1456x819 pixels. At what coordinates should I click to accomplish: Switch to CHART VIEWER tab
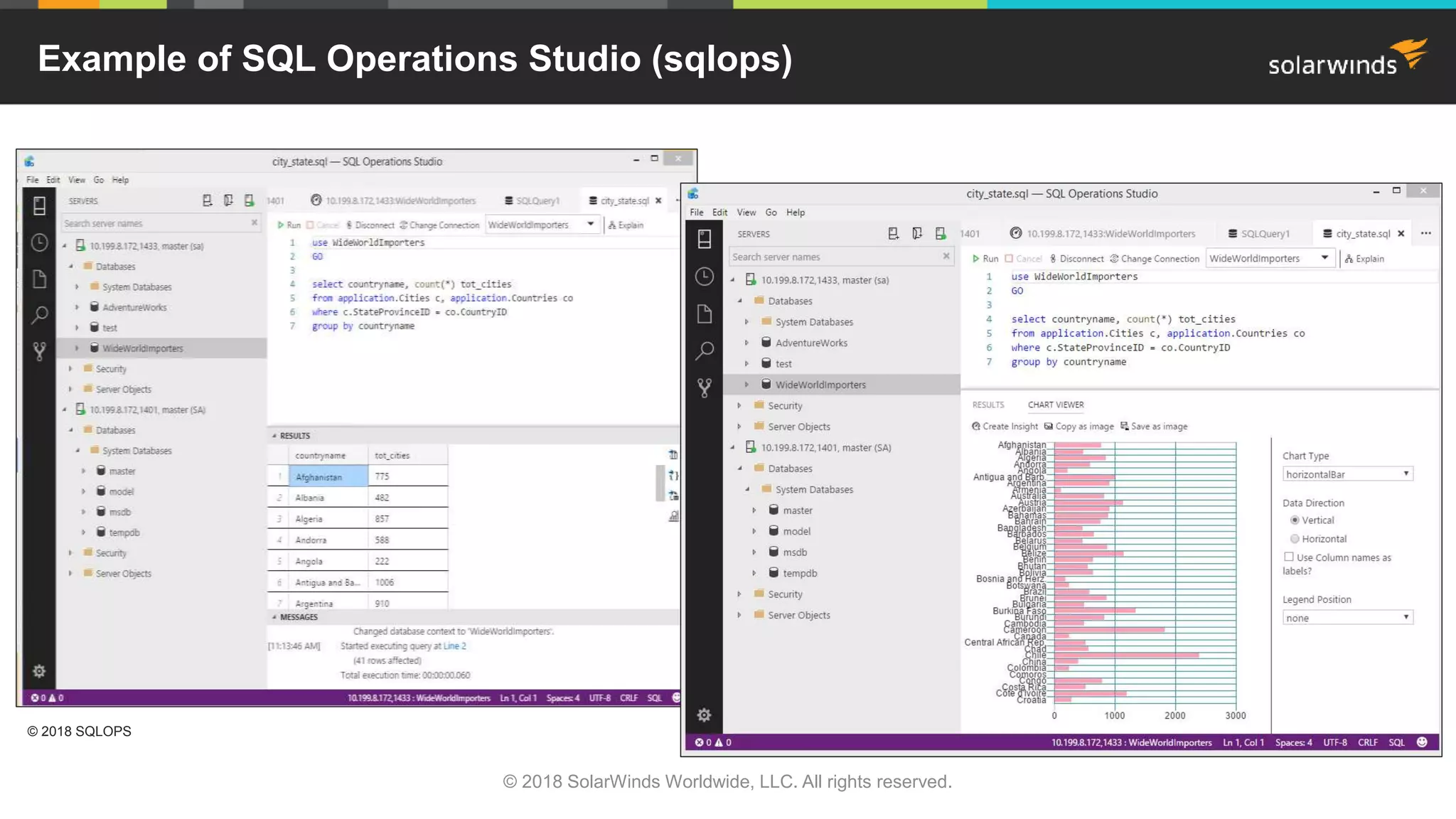click(x=1056, y=405)
